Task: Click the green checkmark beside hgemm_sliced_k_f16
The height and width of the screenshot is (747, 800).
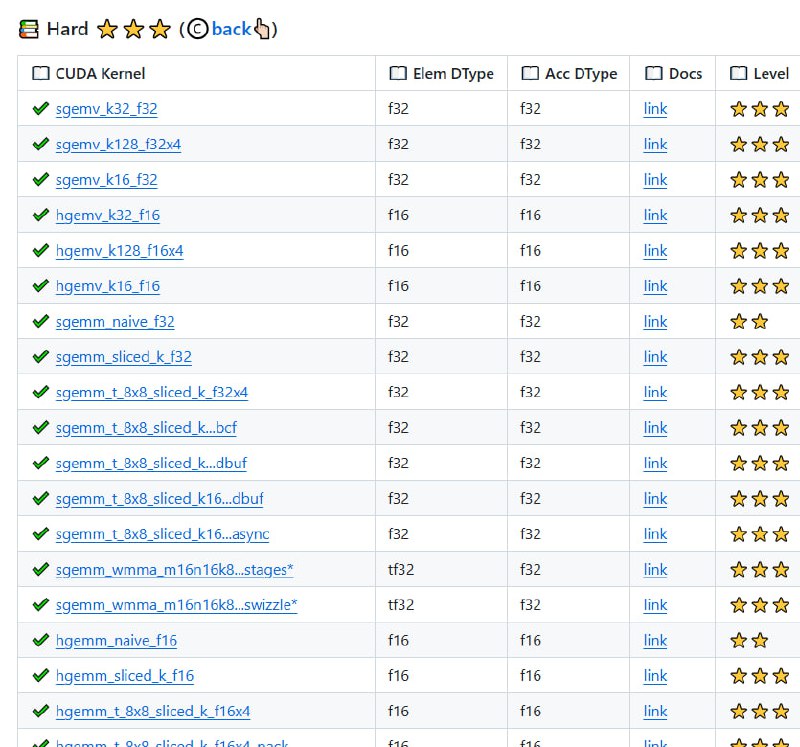Action: (41, 675)
